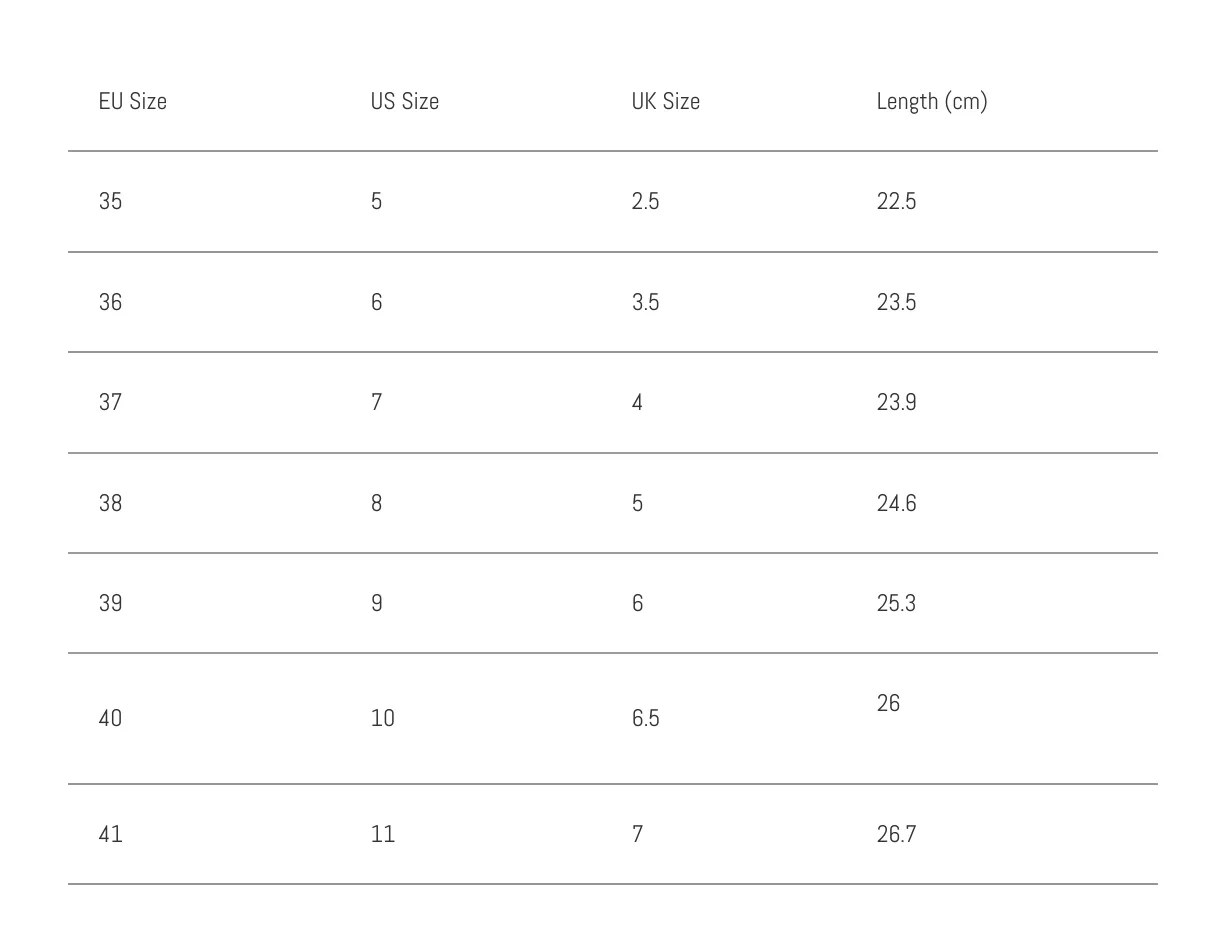Click UK size 6.5 value

(x=645, y=718)
